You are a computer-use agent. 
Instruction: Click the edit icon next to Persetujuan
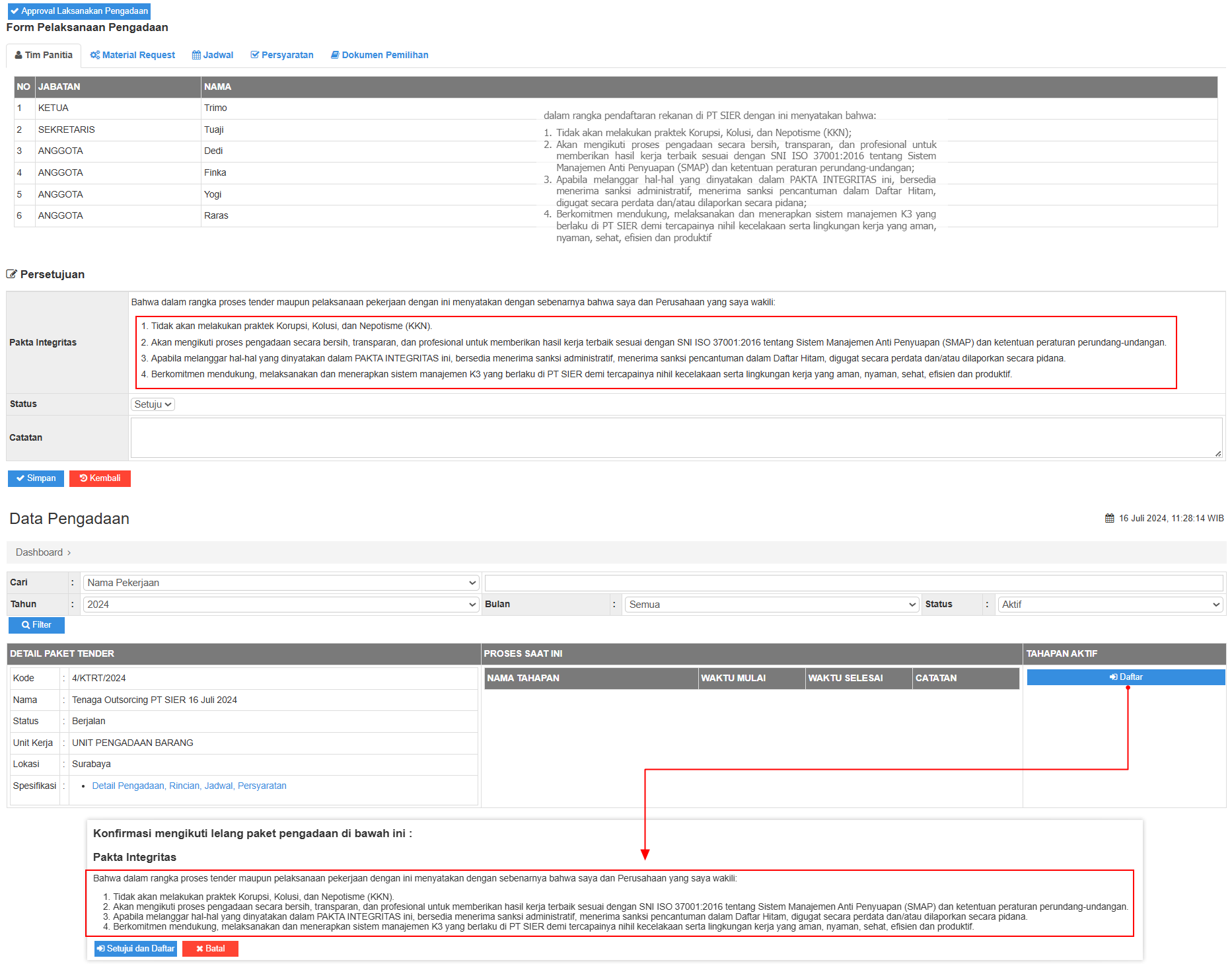(11, 274)
